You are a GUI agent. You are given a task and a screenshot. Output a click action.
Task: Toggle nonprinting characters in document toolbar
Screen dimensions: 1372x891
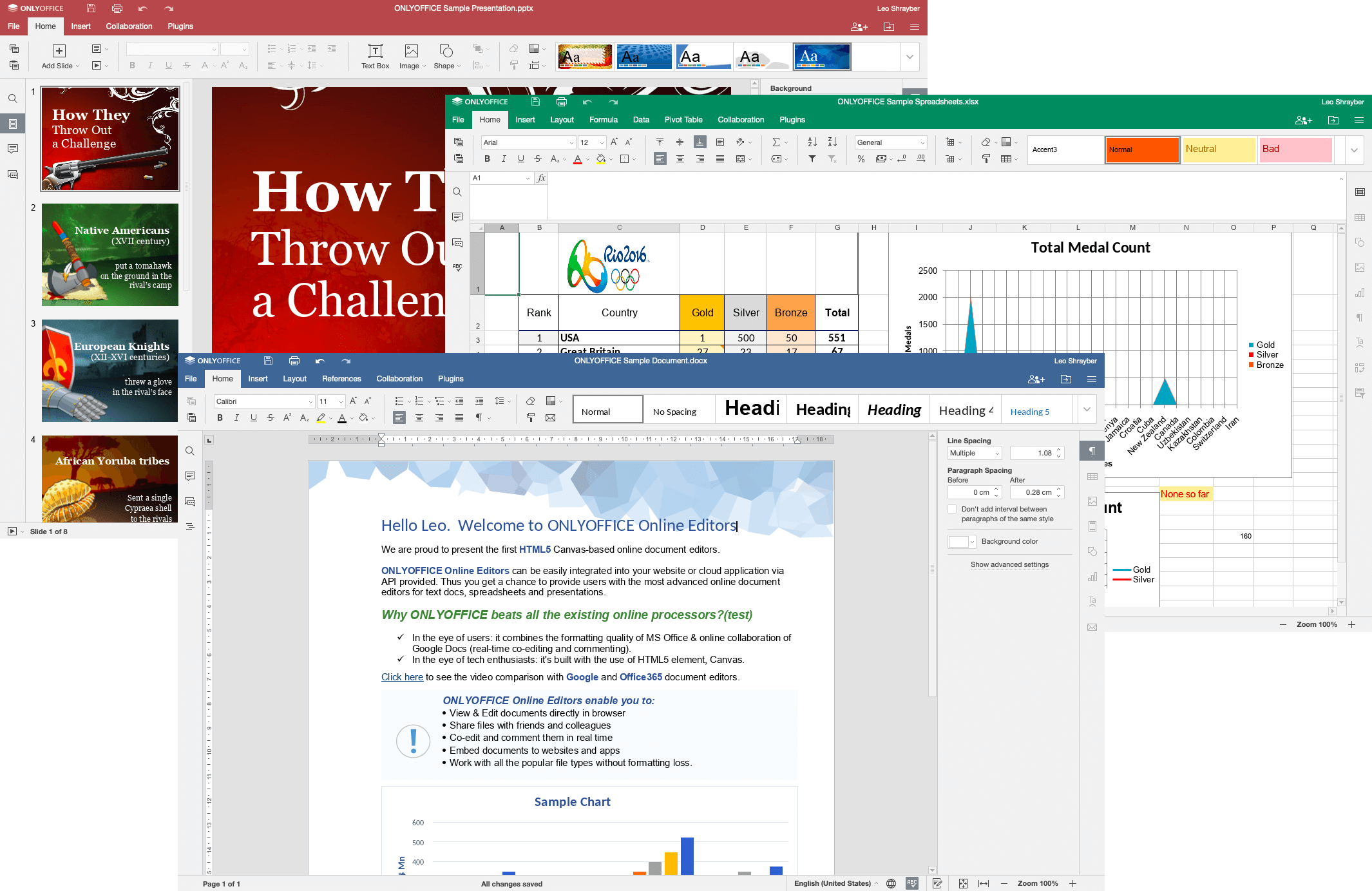(x=479, y=418)
